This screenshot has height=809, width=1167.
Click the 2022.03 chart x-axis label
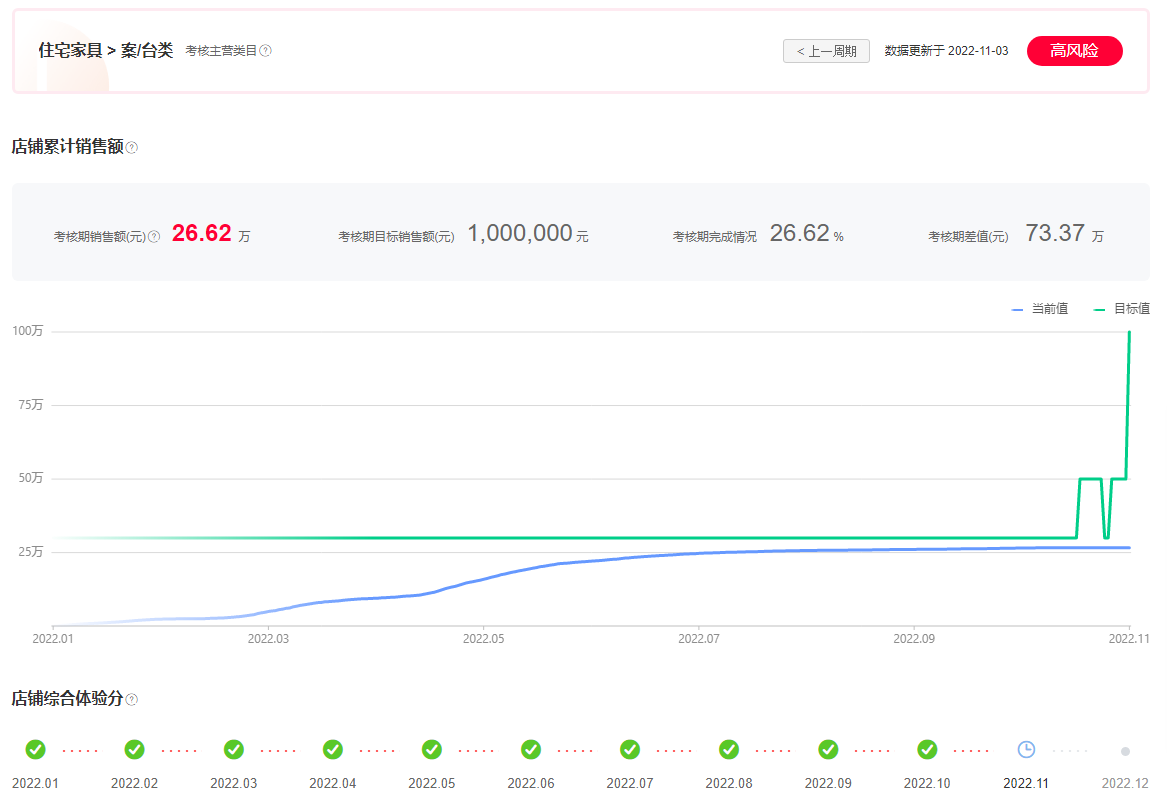268,639
